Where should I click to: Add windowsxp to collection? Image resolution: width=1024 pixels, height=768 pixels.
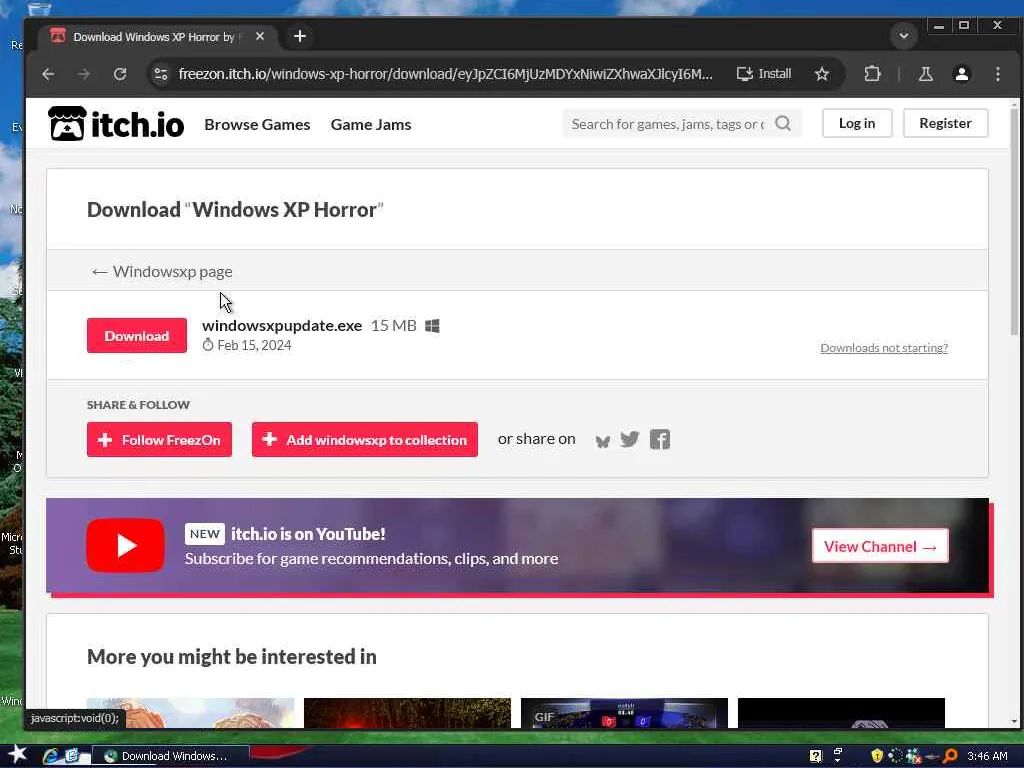pyautogui.click(x=364, y=440)
